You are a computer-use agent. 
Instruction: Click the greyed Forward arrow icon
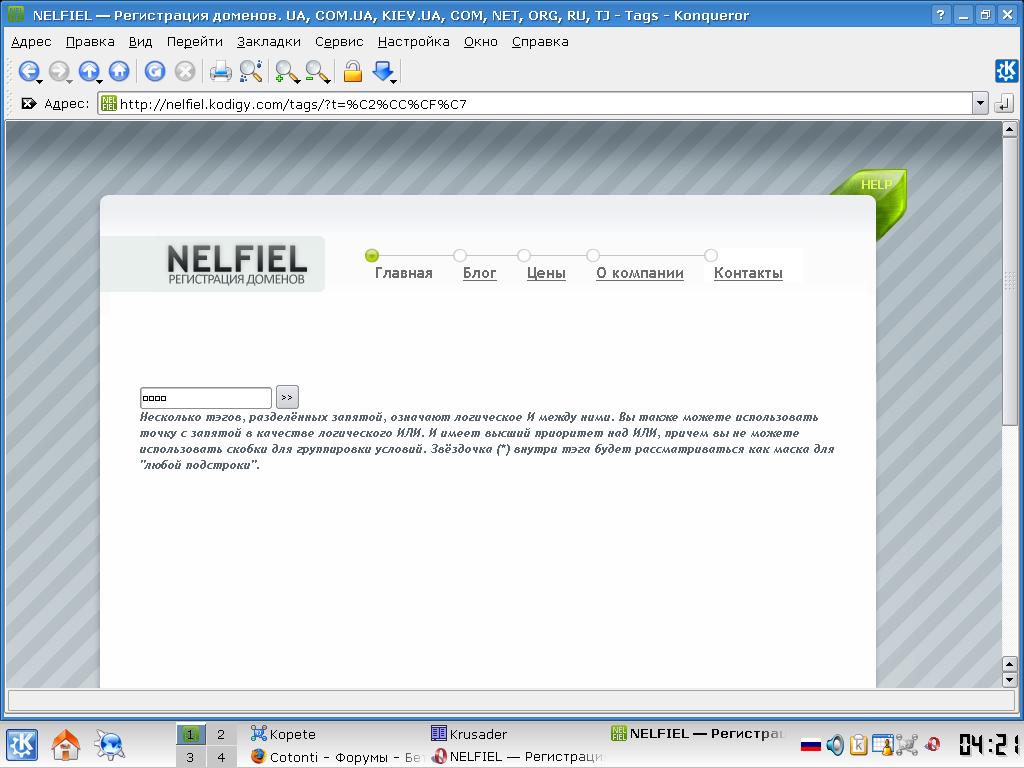coord(59,71)
